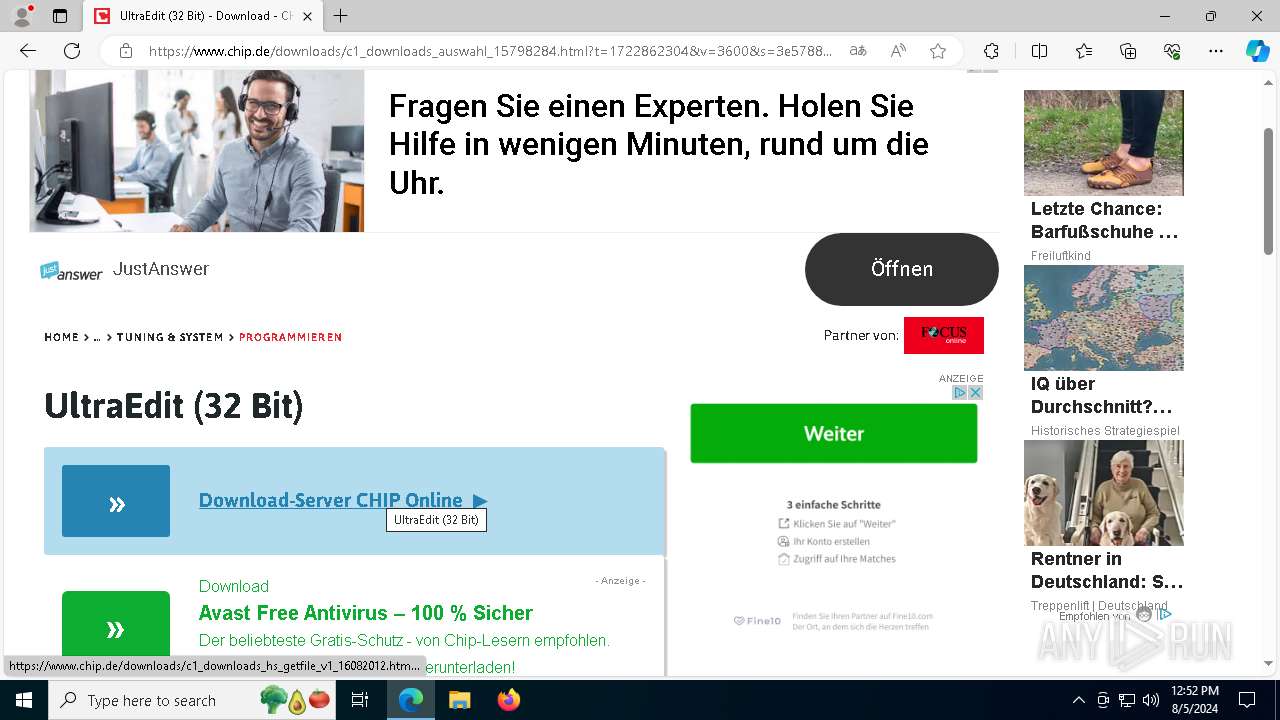The height and width of the screenshot is (720, 1280).
Task: Go back with the browser back arrow
Action: (x=28, y=51)
